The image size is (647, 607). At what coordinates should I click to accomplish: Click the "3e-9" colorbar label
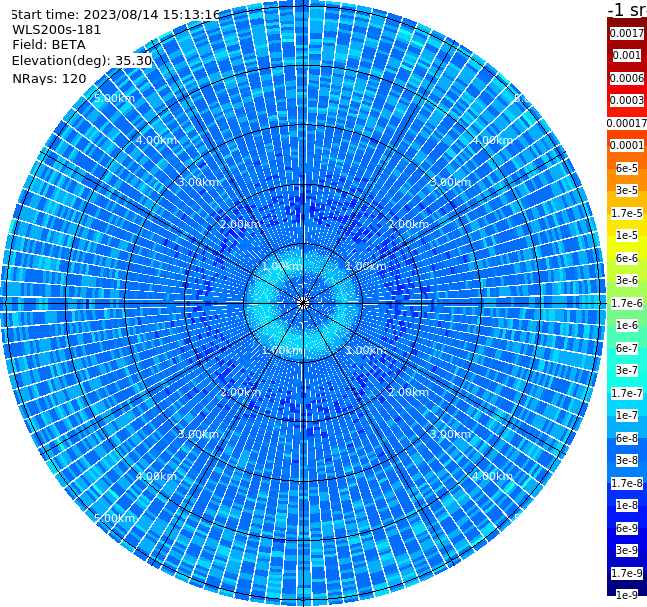click(627, 550)
